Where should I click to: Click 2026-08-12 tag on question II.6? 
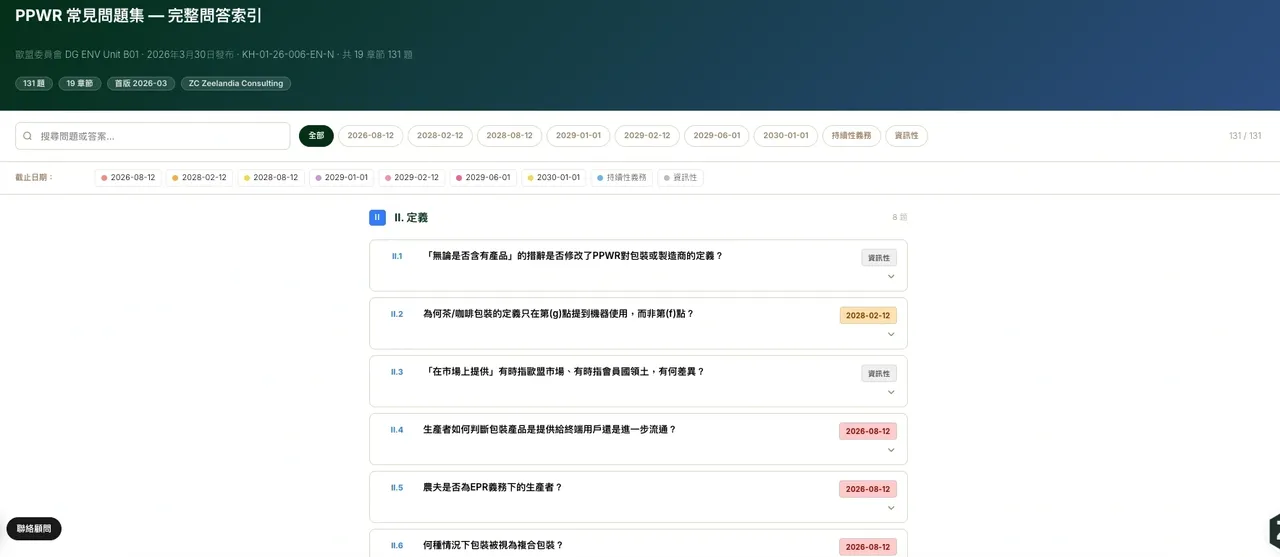click(x=868, y=548)
